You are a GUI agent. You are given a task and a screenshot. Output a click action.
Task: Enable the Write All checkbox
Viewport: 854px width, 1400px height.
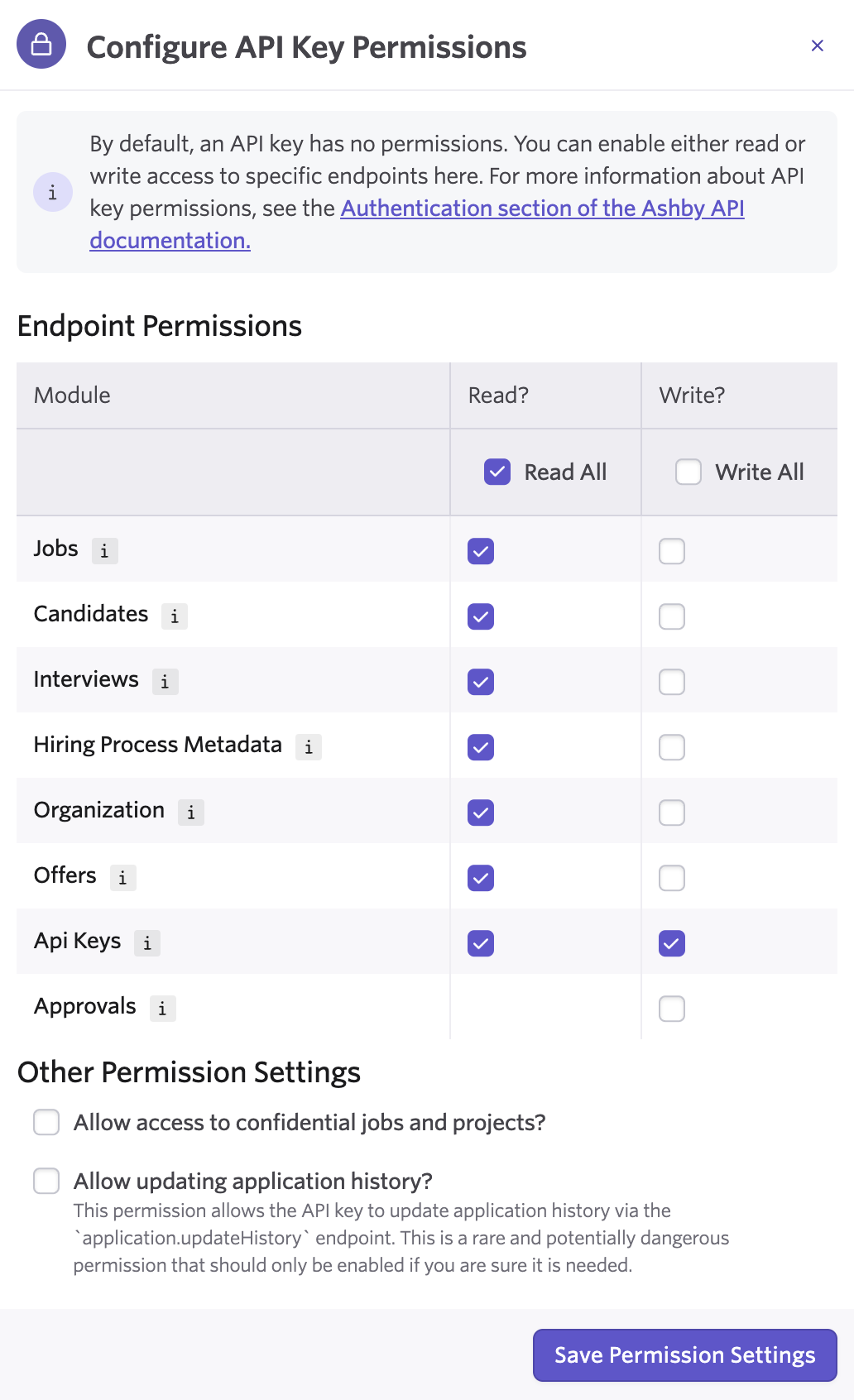tap(688, 472)
